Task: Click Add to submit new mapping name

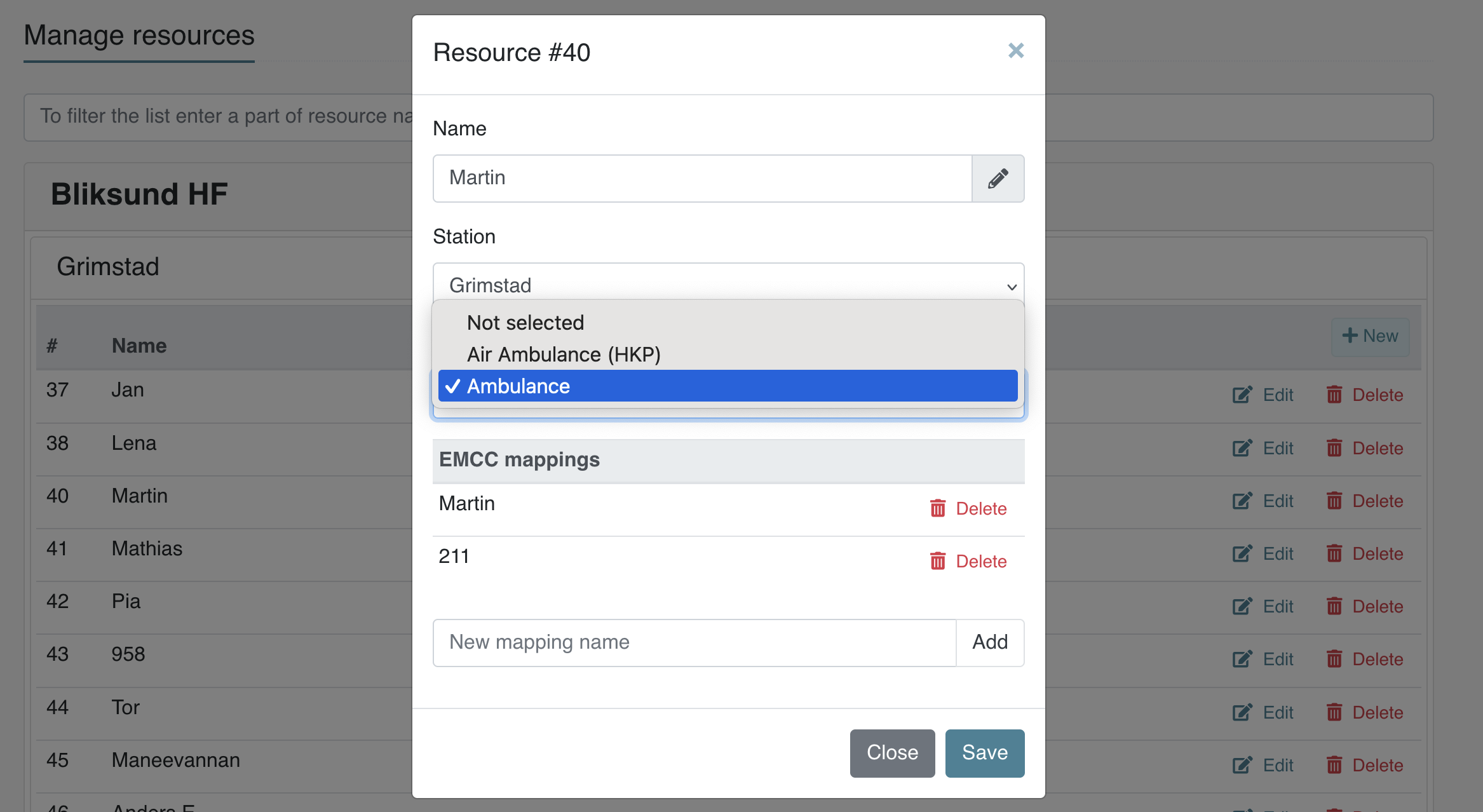Action: 990,642
